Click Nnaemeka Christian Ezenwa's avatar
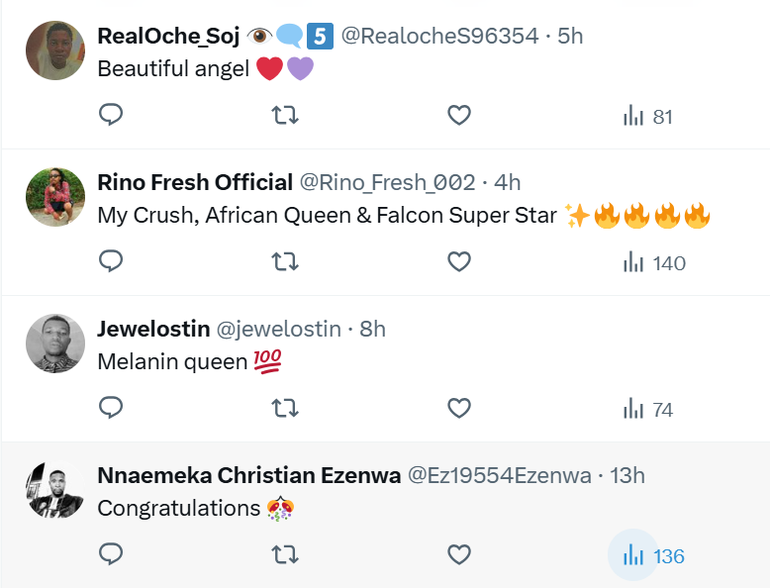Image resolution: width=770 pixels, height=588 pixels. point(54,490)
